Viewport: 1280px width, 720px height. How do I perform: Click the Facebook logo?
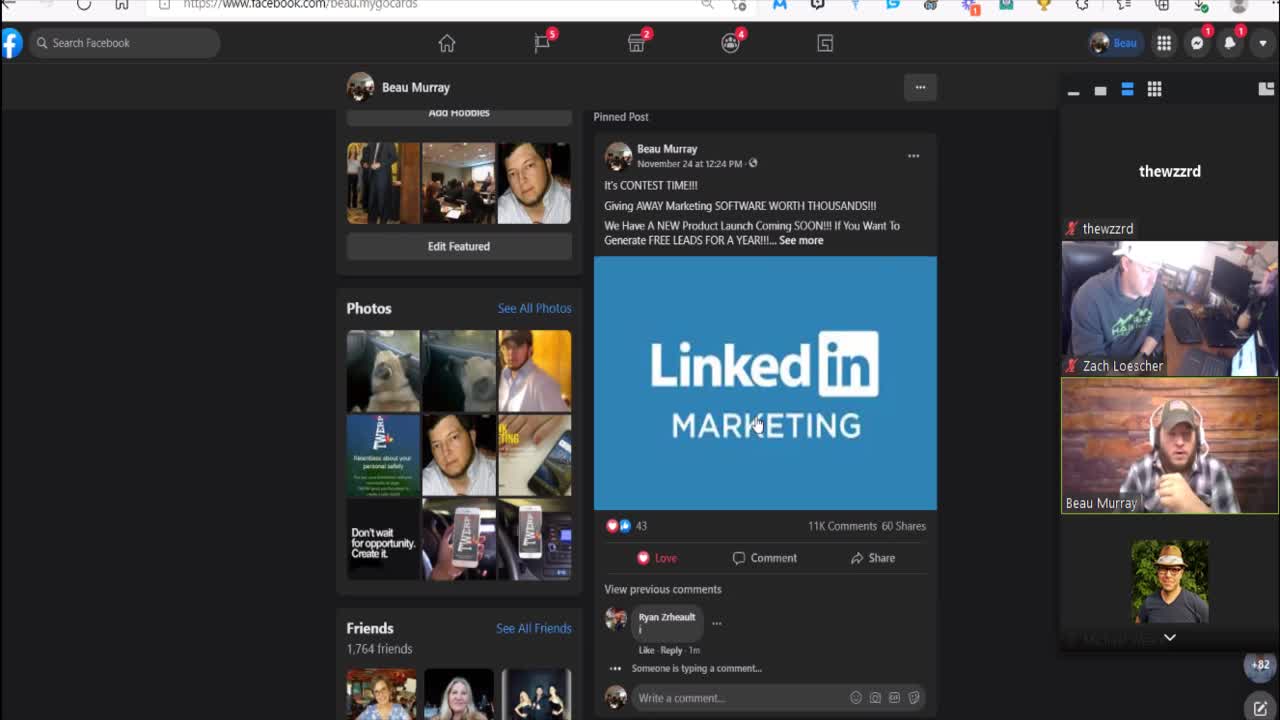pyautogui.click(x=11, y=43)
